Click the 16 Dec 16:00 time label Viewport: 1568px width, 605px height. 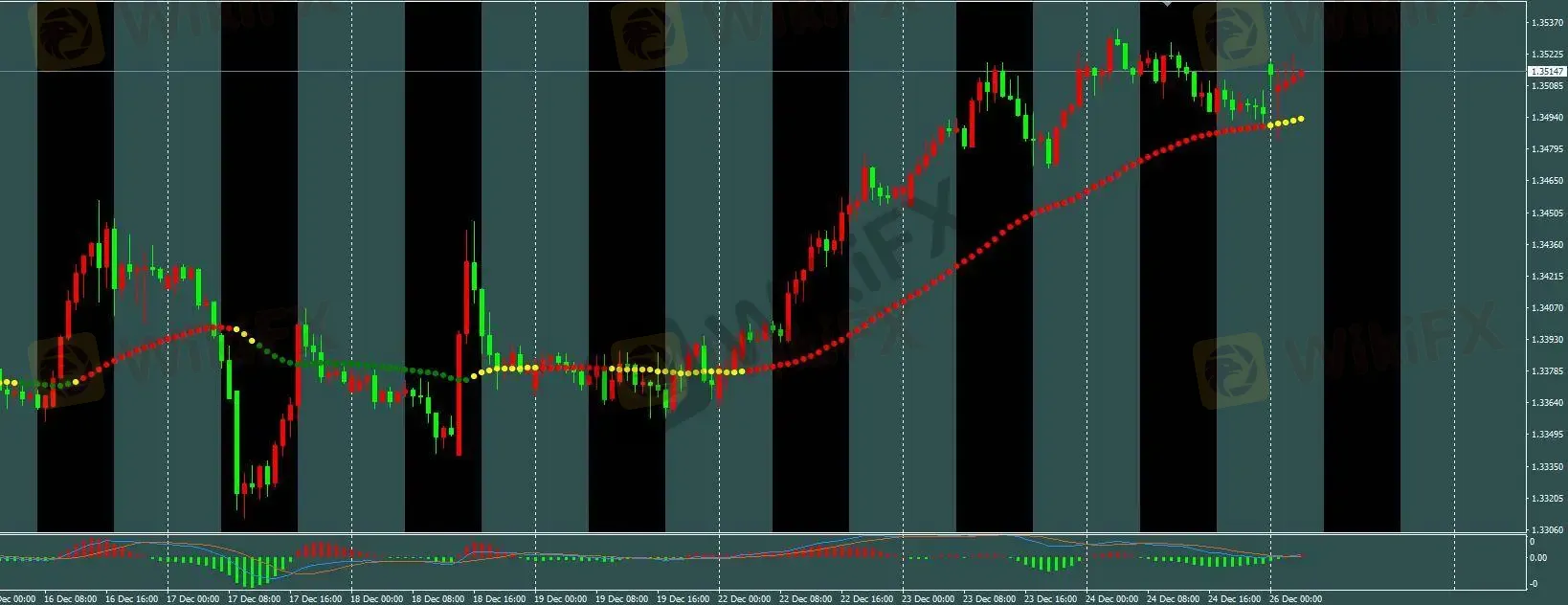131,599
